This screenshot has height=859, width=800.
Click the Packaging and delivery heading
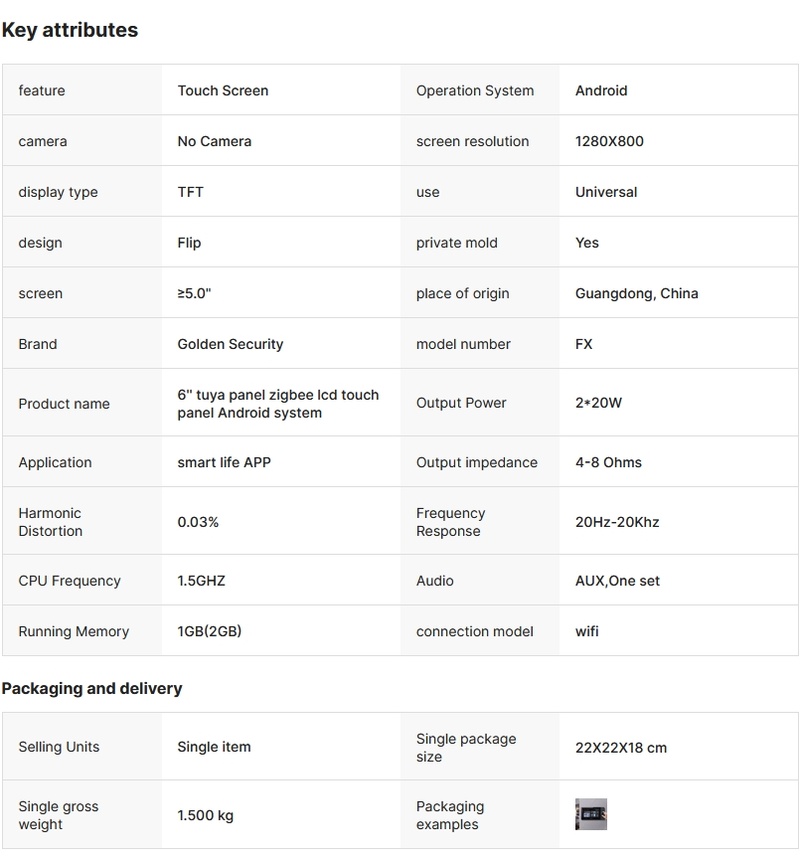click(92, 688)
